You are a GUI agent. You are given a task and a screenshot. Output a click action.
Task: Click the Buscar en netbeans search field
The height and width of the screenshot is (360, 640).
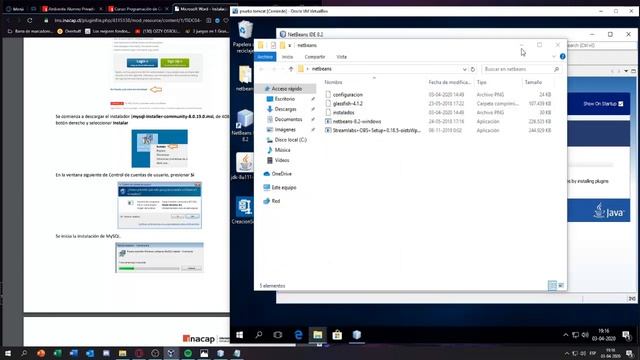522,69
